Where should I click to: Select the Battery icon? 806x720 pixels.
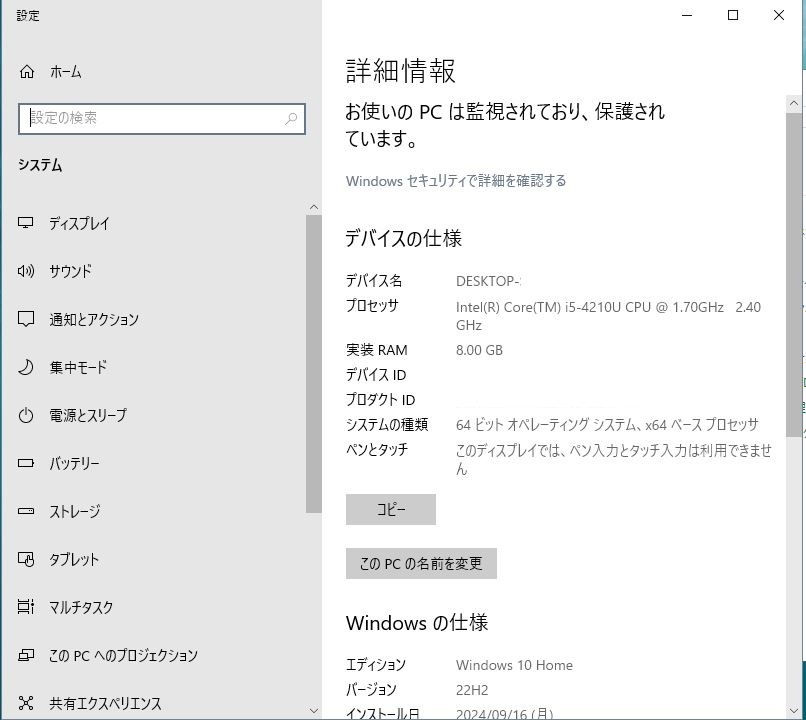27,463
